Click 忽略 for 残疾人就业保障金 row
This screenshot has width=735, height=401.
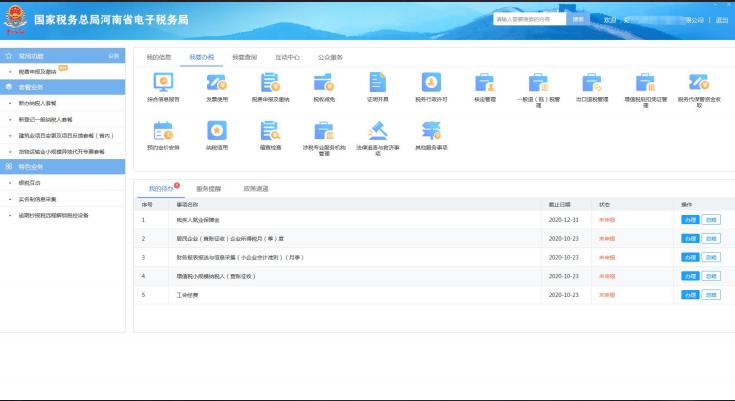(711, 220)
